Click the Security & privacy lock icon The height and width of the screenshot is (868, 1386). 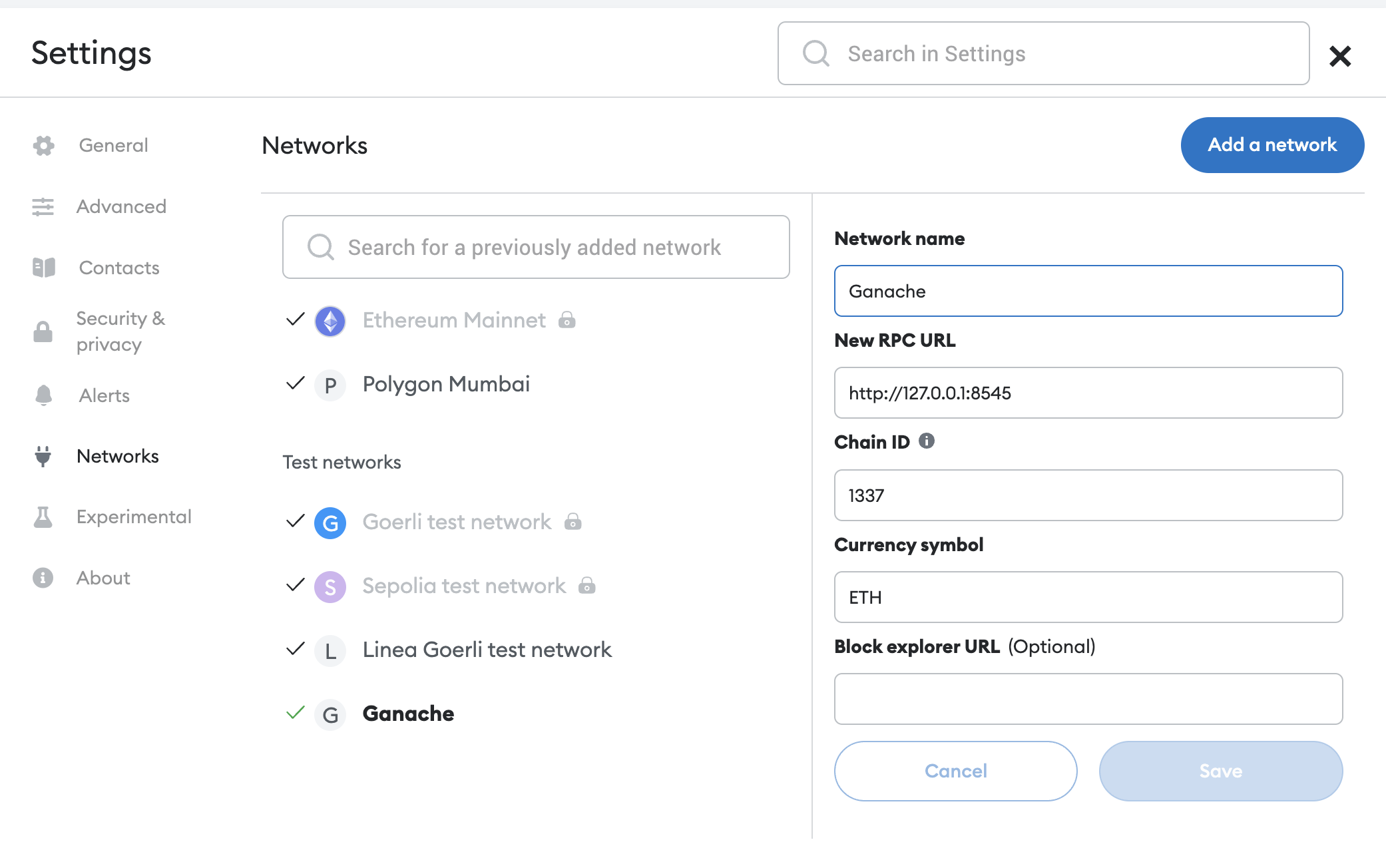(x=43, y=331)
